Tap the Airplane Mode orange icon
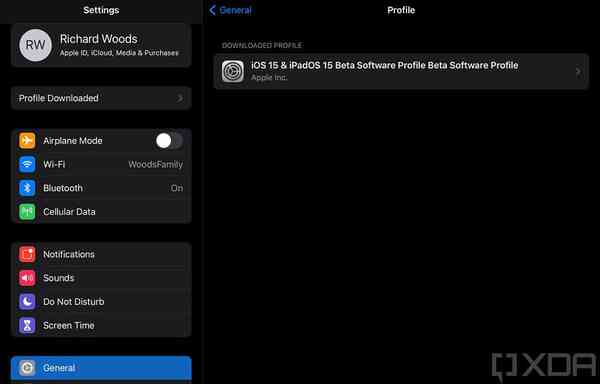Image resolution: width=600 pixels, height=384 pixels. point(27,141)
